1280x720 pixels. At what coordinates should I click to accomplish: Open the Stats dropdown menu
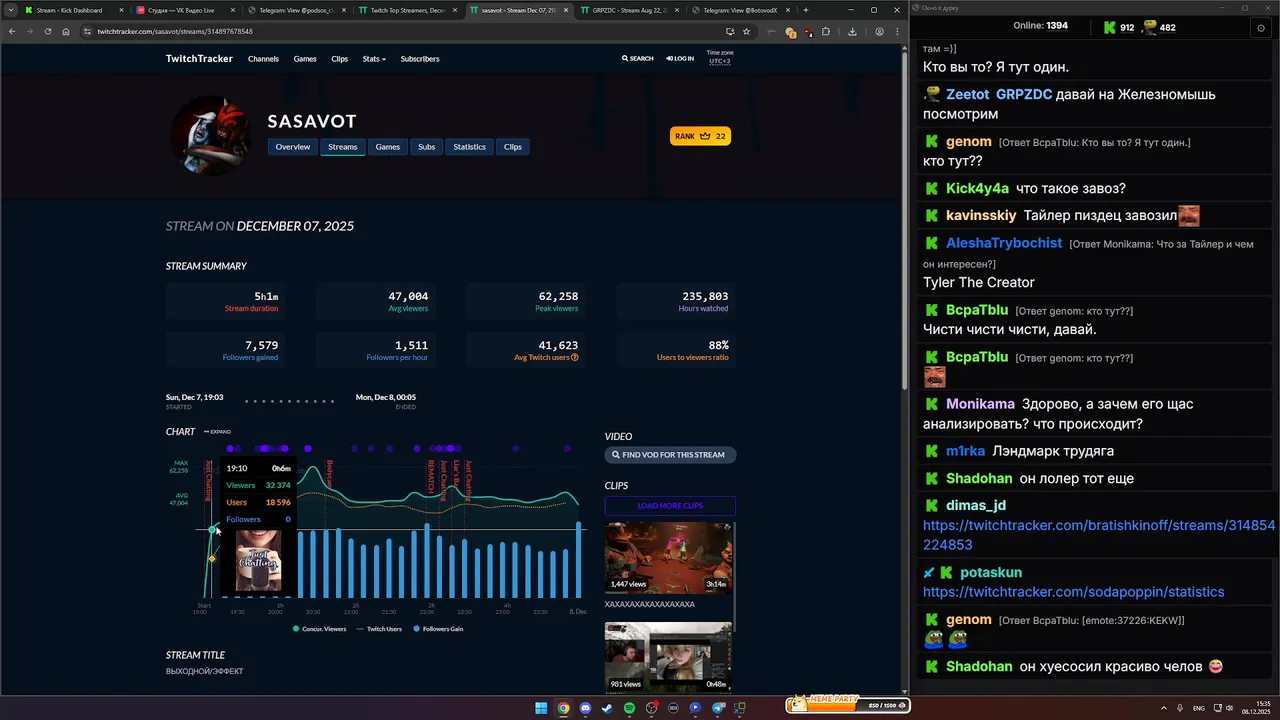[374, 59]
